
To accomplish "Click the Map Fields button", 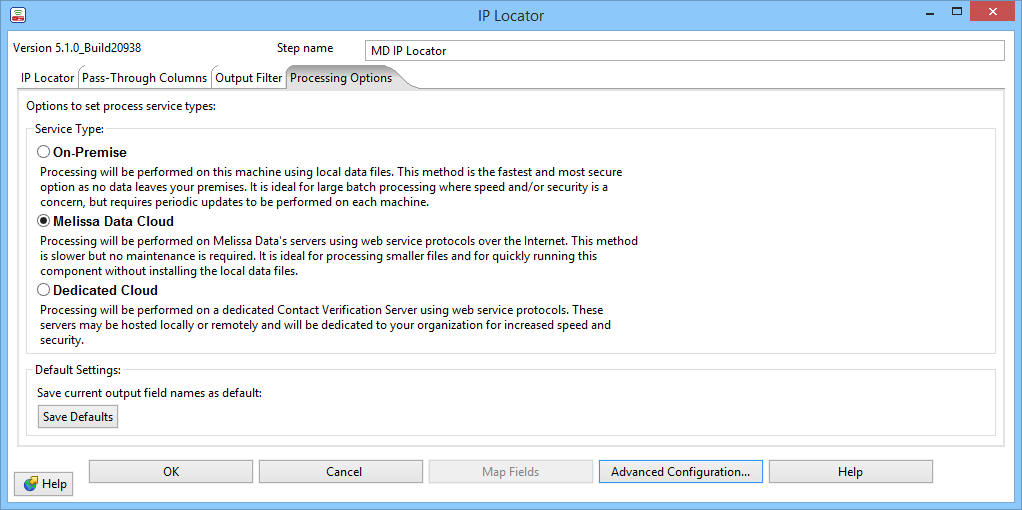I will tap(511, 472).
